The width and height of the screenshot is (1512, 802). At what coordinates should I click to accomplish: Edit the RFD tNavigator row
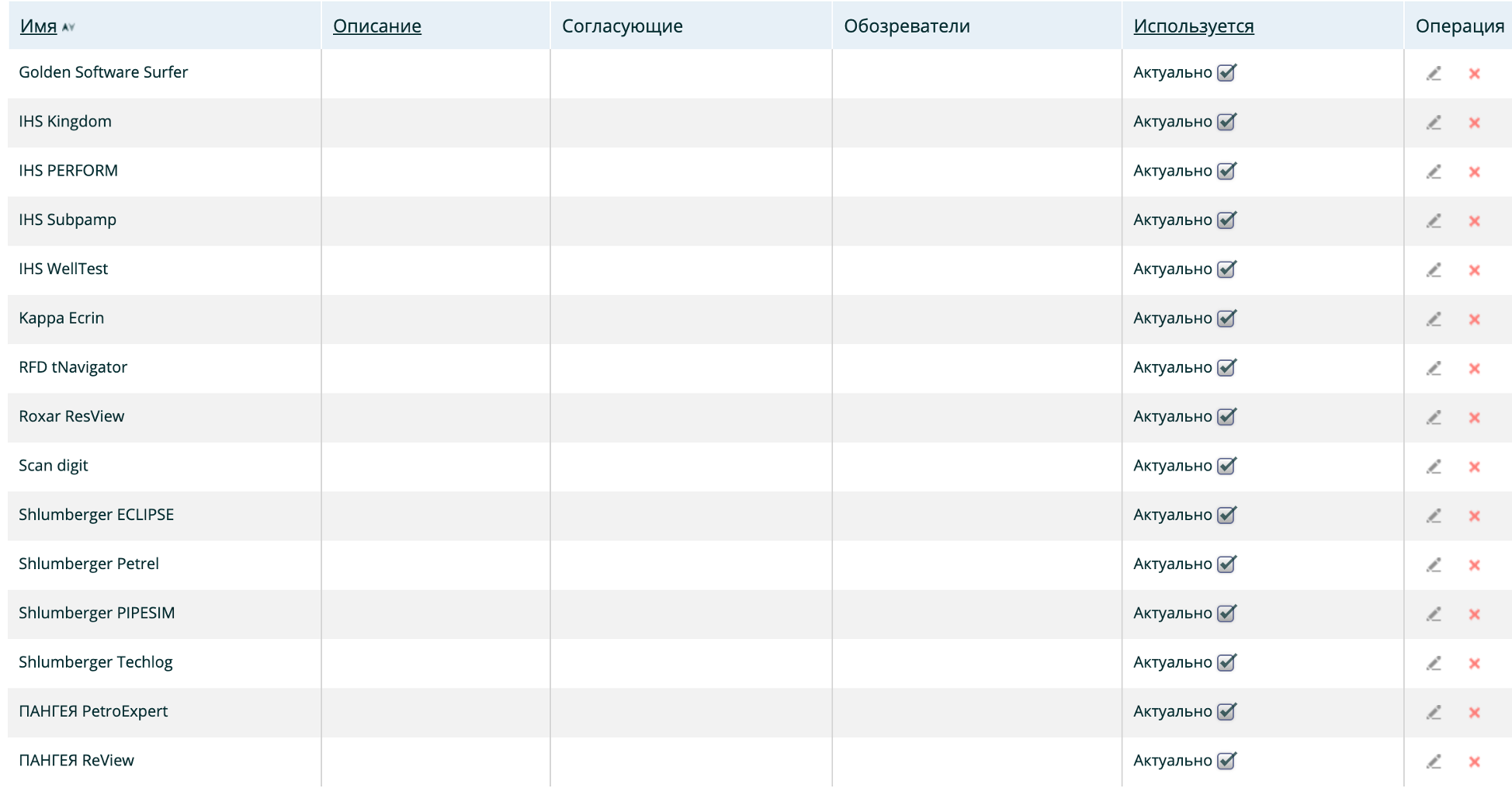1434,368
